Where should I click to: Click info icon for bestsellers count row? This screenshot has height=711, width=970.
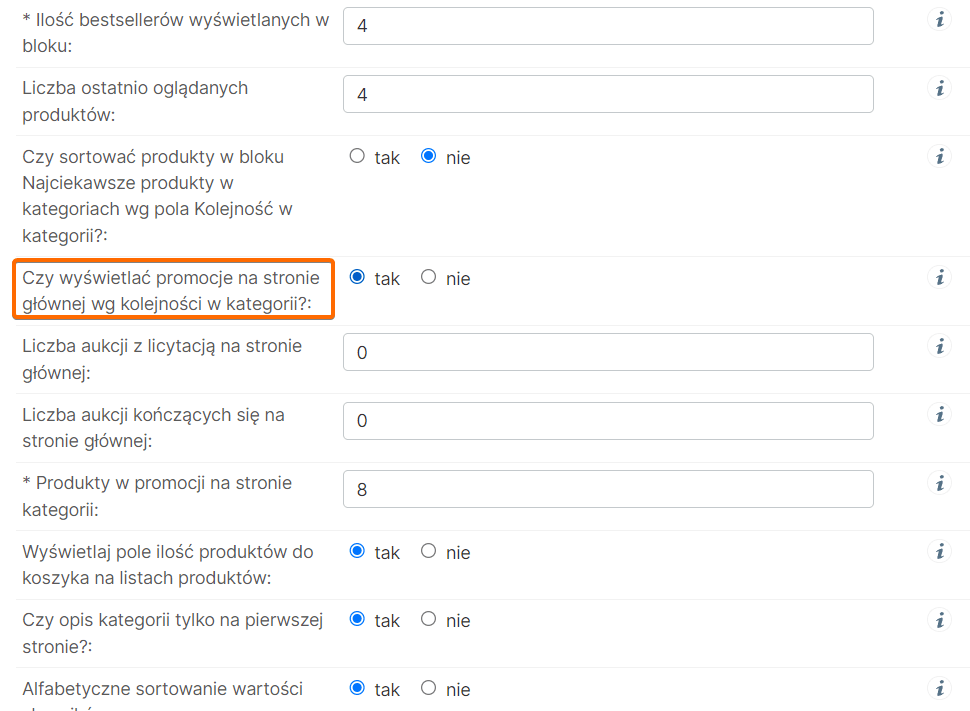939,20
